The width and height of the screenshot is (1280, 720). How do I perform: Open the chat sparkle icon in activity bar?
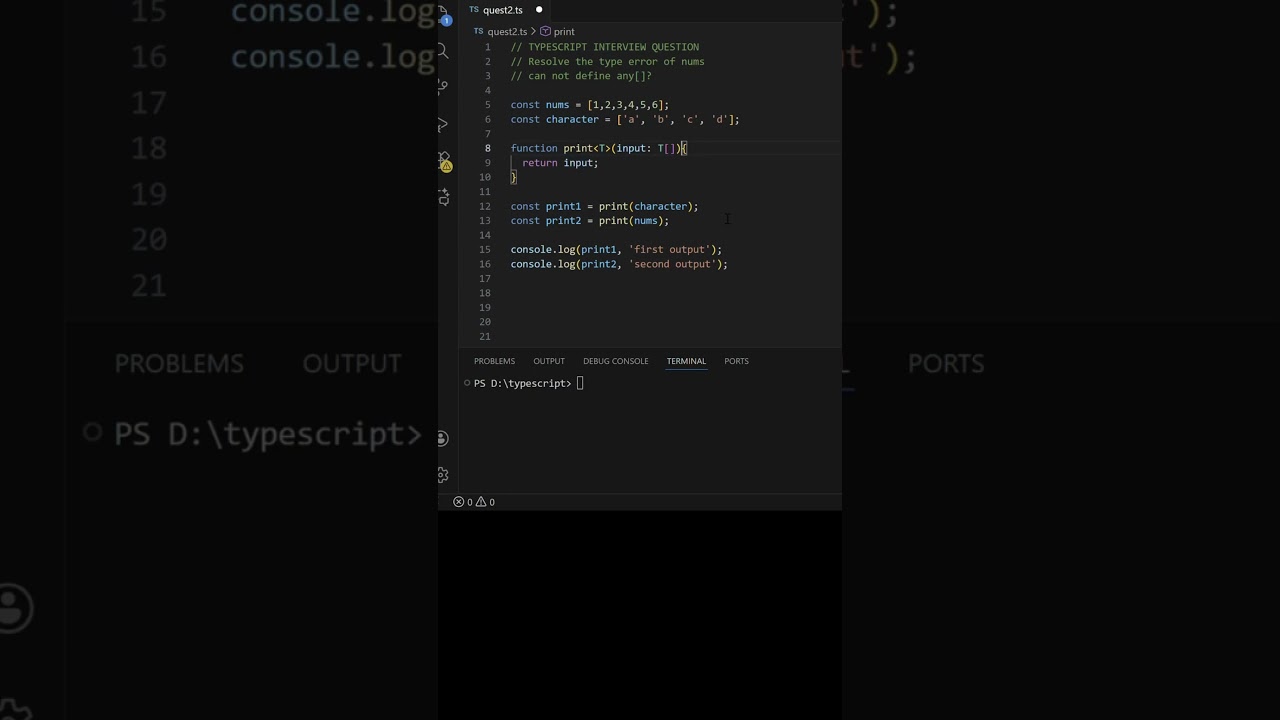point(444,197)
